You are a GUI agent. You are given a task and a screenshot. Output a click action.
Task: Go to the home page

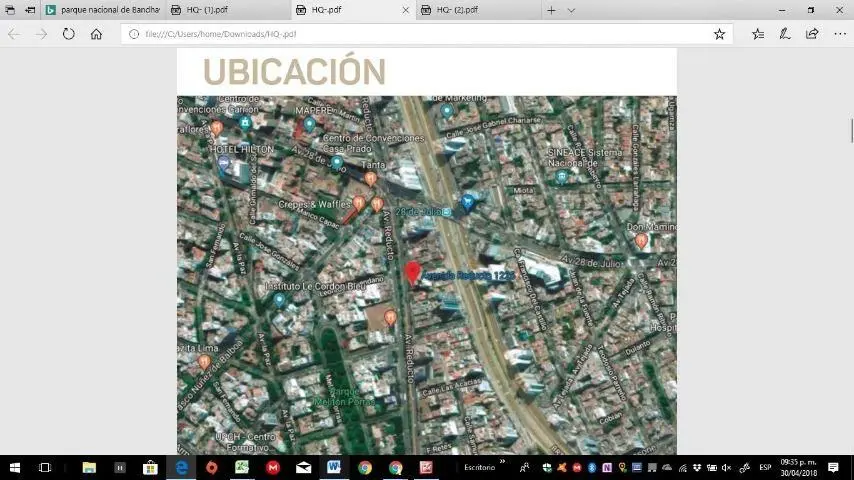coord(96,34)
